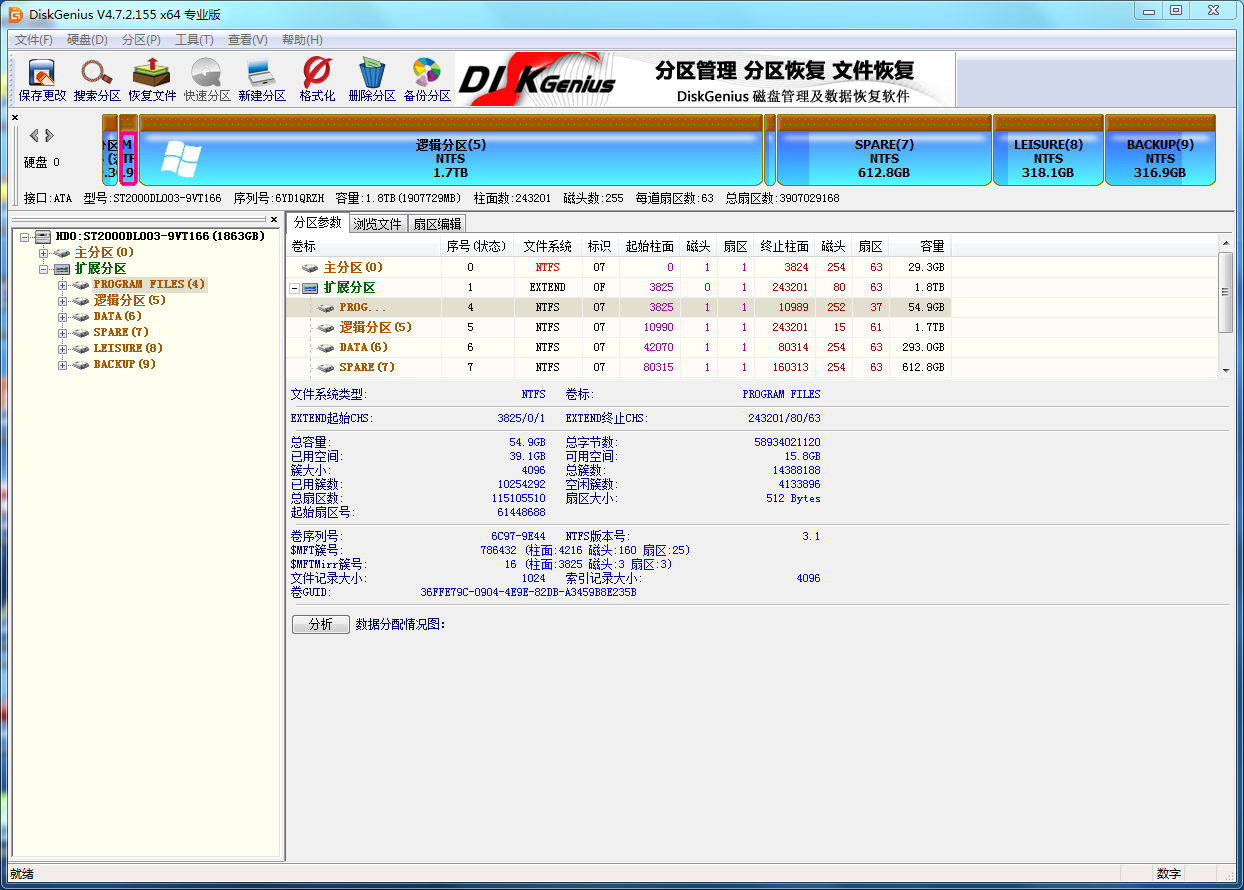The width and height of the screenshot is (1244, 890).
Task: Select BACKUP(9) in the left tree
Action: click(124, 364)
